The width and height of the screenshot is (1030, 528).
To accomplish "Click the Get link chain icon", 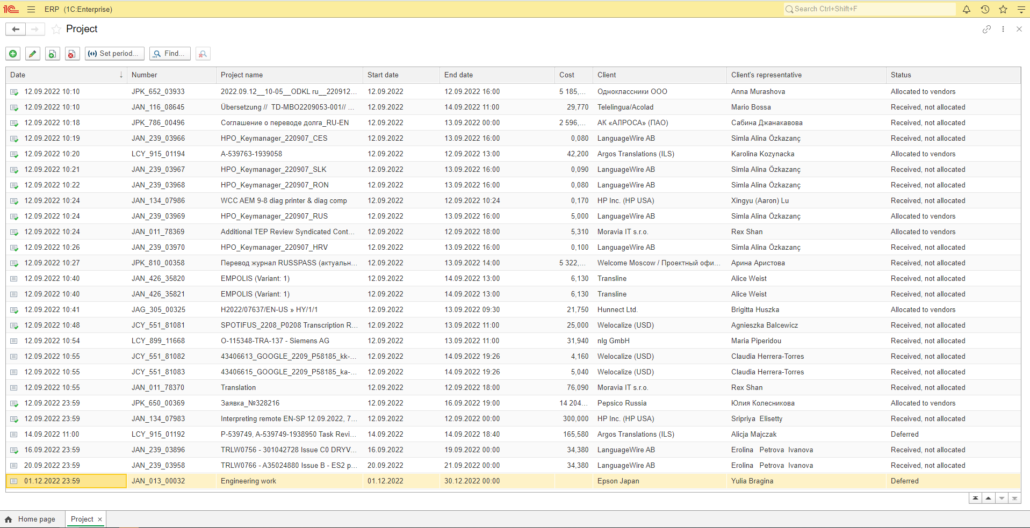I will (x=987, y=29).
